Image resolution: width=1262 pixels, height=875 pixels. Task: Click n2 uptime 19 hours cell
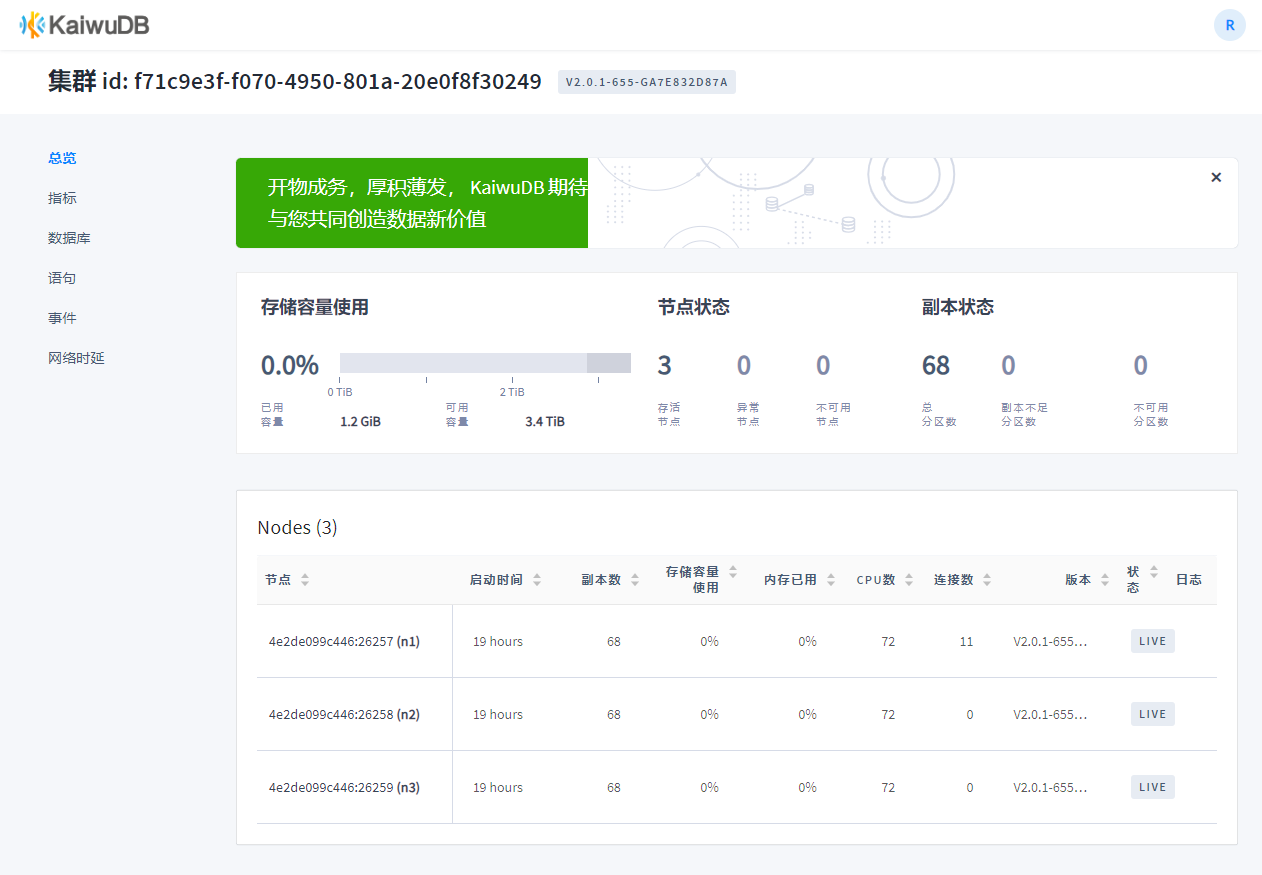498,714
